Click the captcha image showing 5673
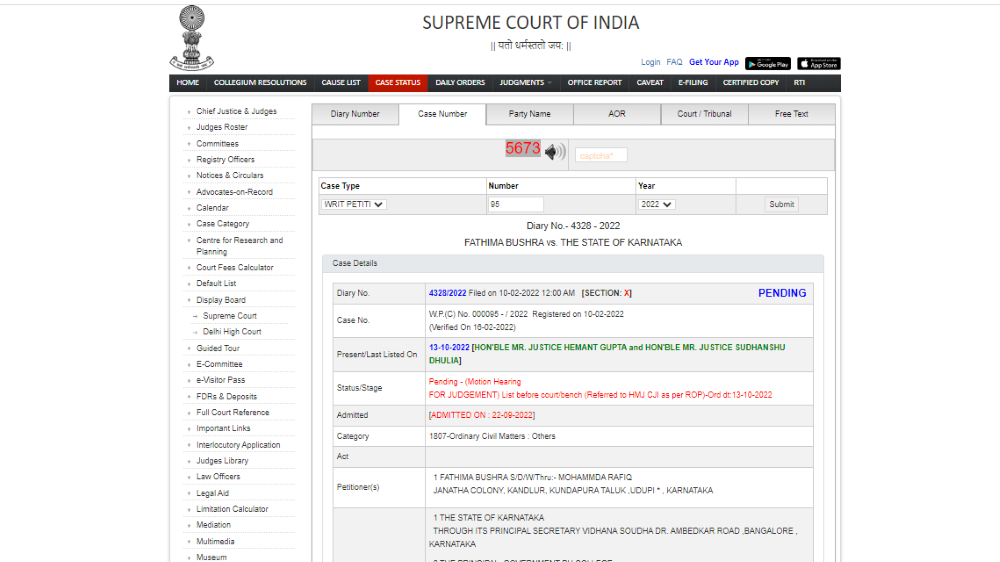 (x=522, y=149)
